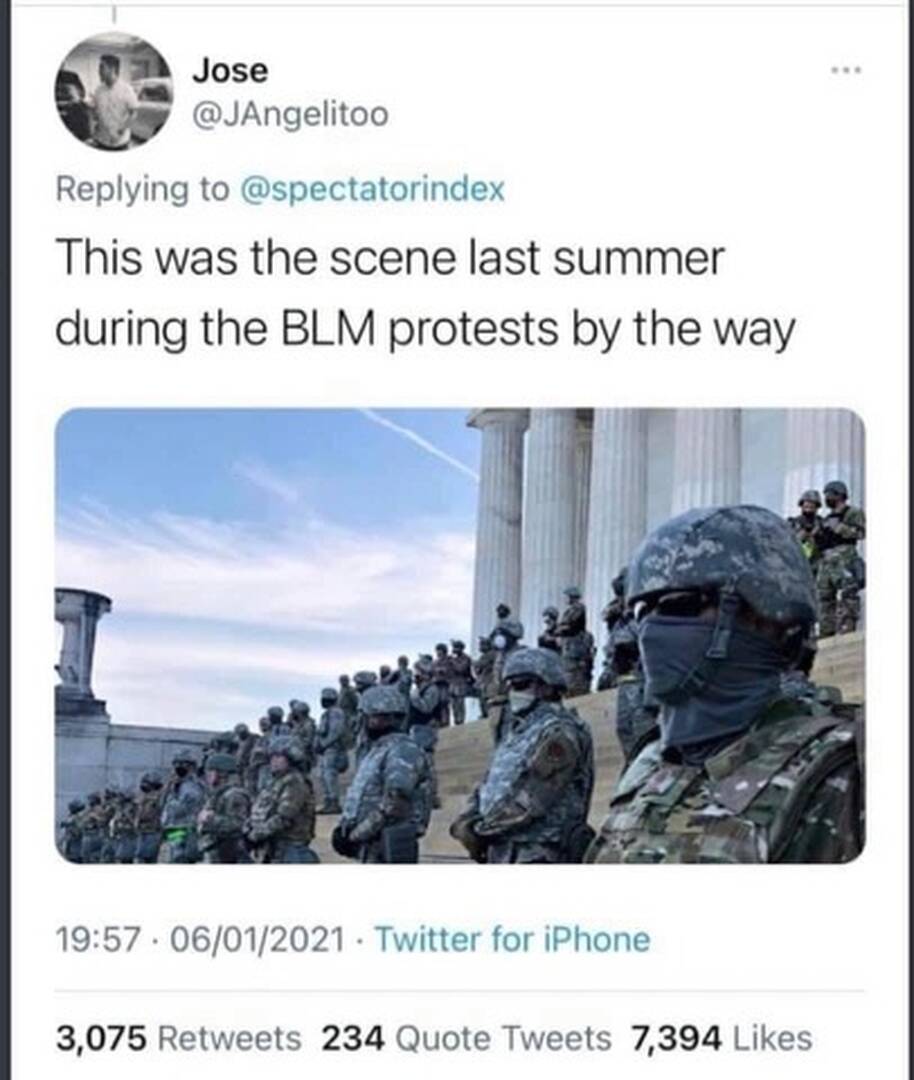Open the Twitter for iPhone source link
This screenshot has width=914, height=1080.
coord(512,939)
